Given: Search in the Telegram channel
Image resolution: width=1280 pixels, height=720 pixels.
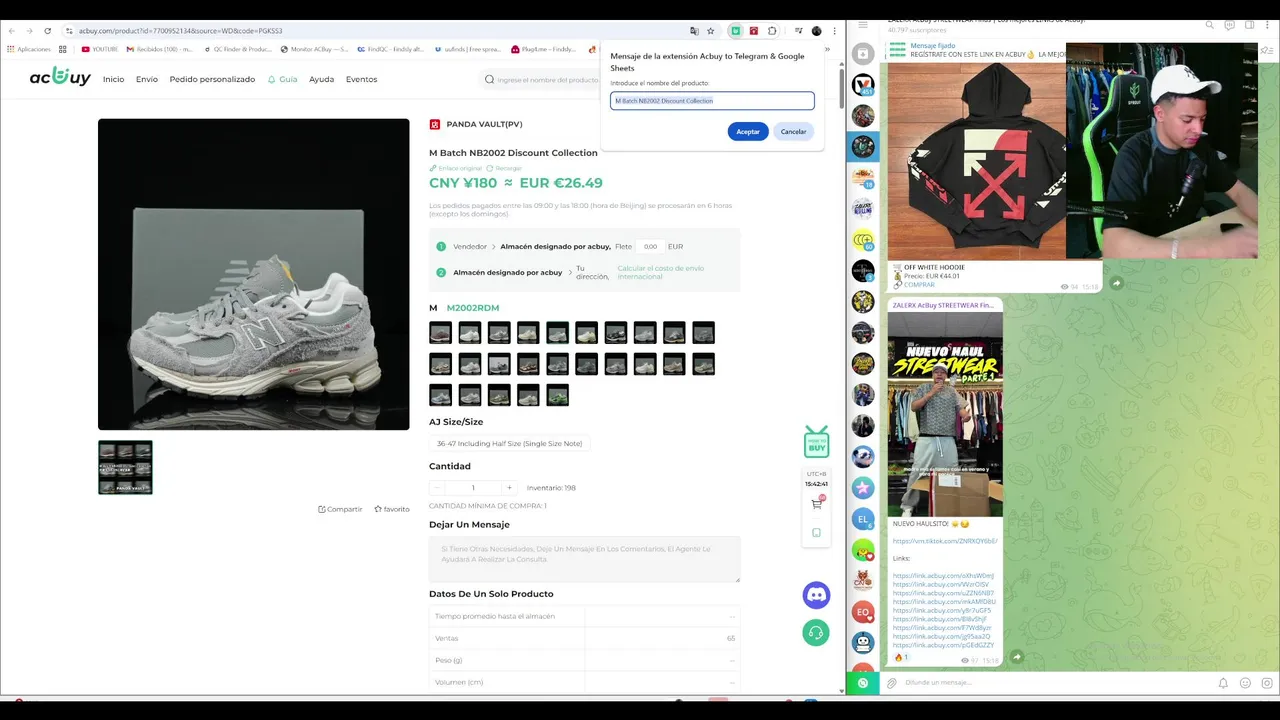Looking at the screenshot, I should [x=1209, y=24].
